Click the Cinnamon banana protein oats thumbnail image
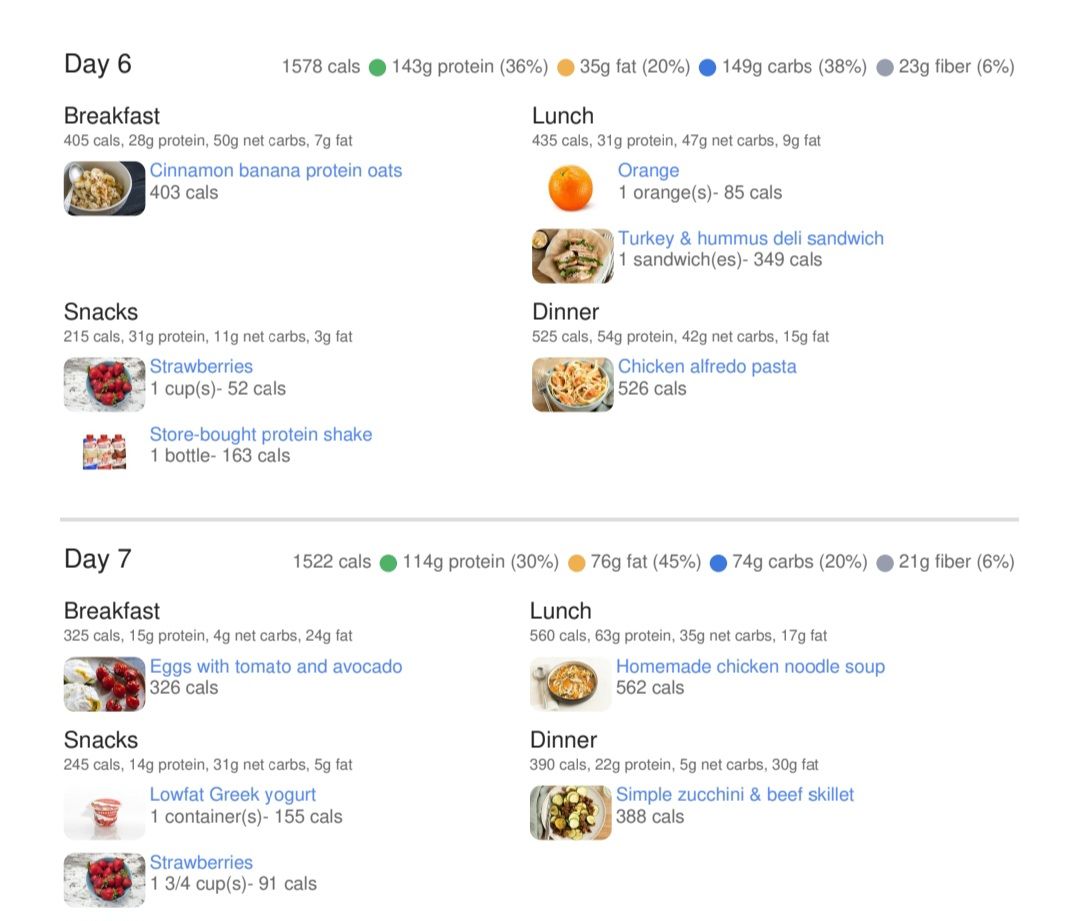The height and width of the screenshot is (921, 1080). (x=104, y=188)
